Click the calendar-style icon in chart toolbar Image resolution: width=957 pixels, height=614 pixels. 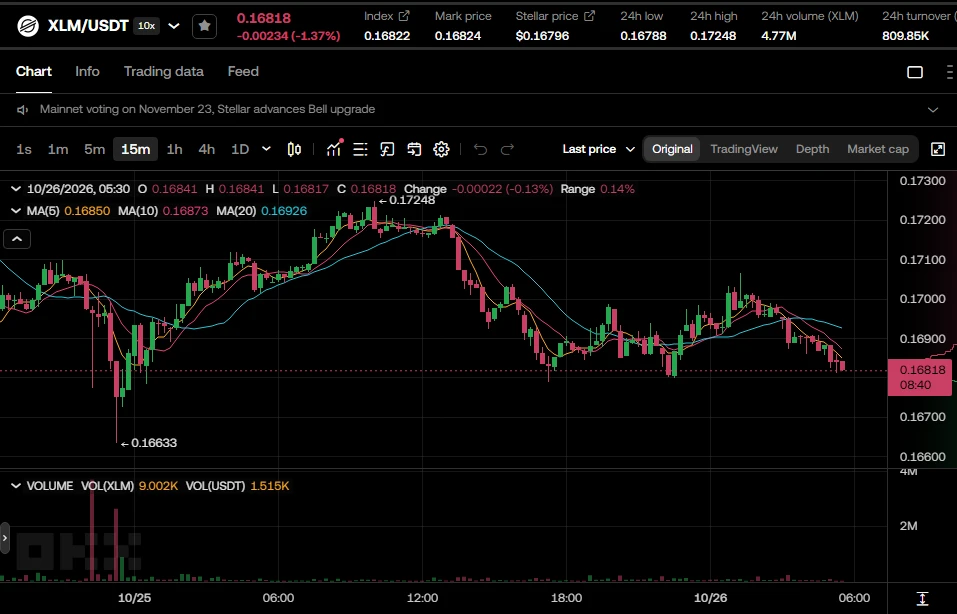[x=414, y=150]
